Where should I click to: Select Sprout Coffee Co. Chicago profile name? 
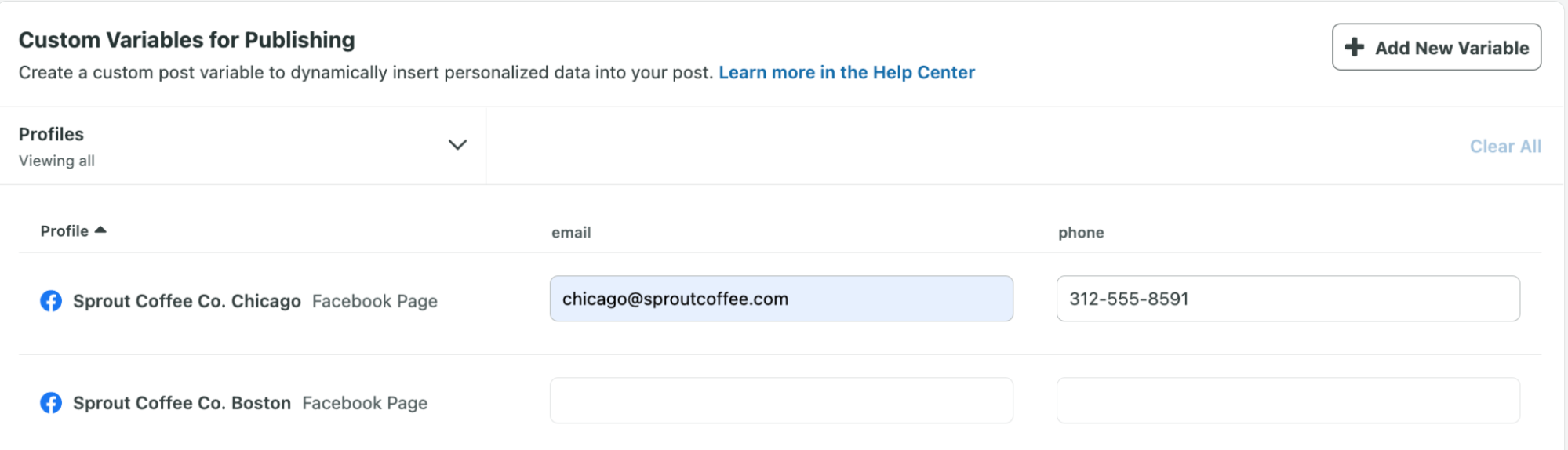(187, 301)
